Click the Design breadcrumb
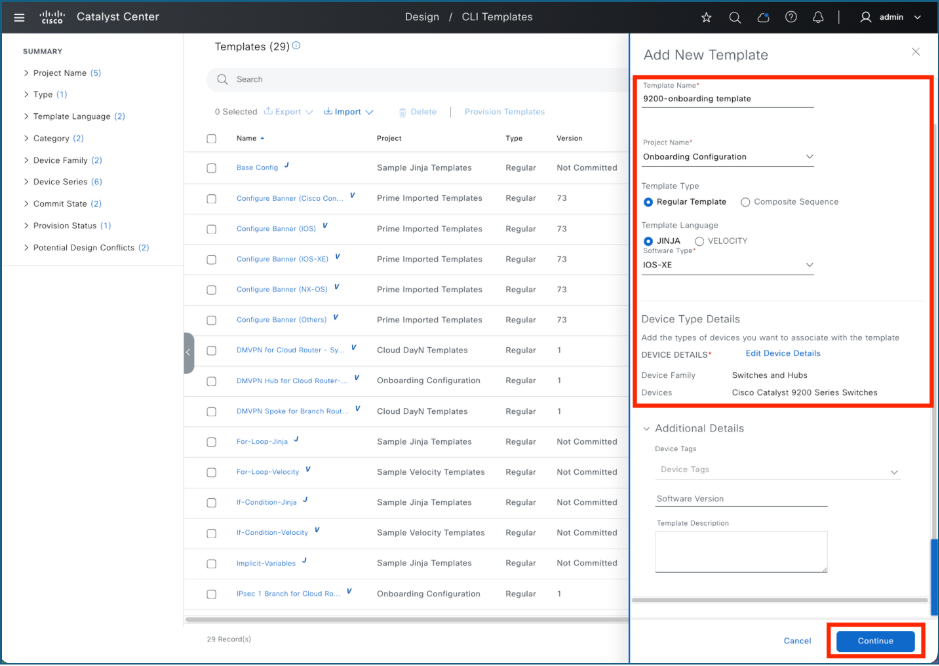The image size is (939, 666). click(422, 17)
